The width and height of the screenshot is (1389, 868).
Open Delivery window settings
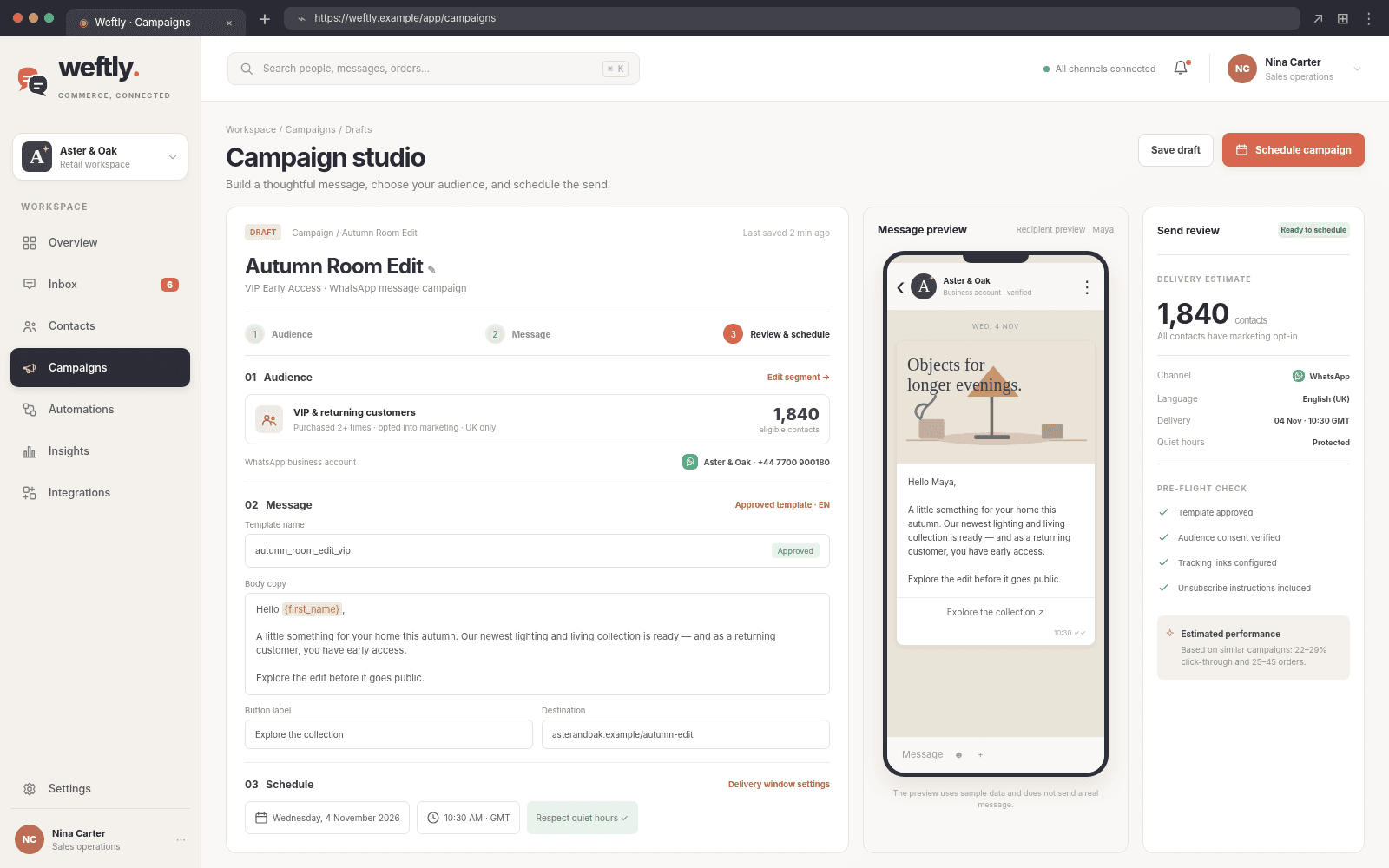(779, 785)
